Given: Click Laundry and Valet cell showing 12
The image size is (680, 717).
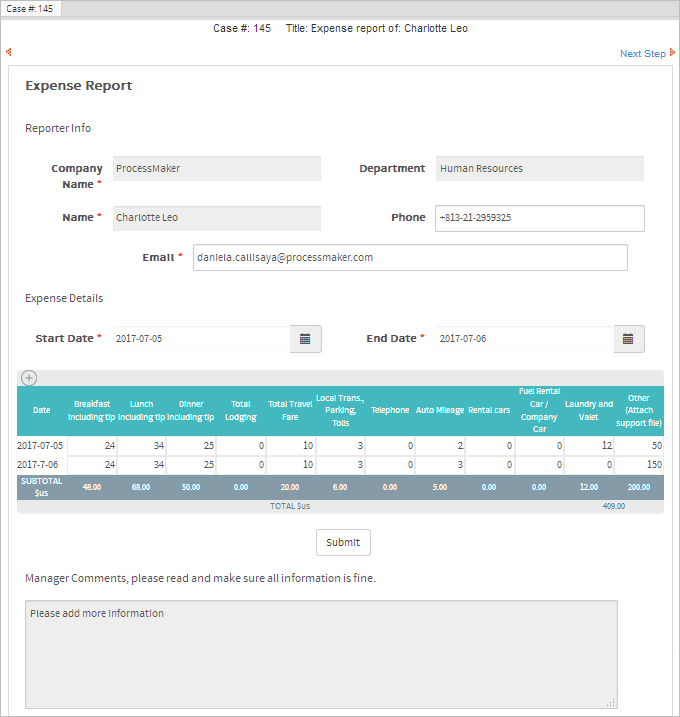Looking at the screenshot, I should click(x=589, y=445).
